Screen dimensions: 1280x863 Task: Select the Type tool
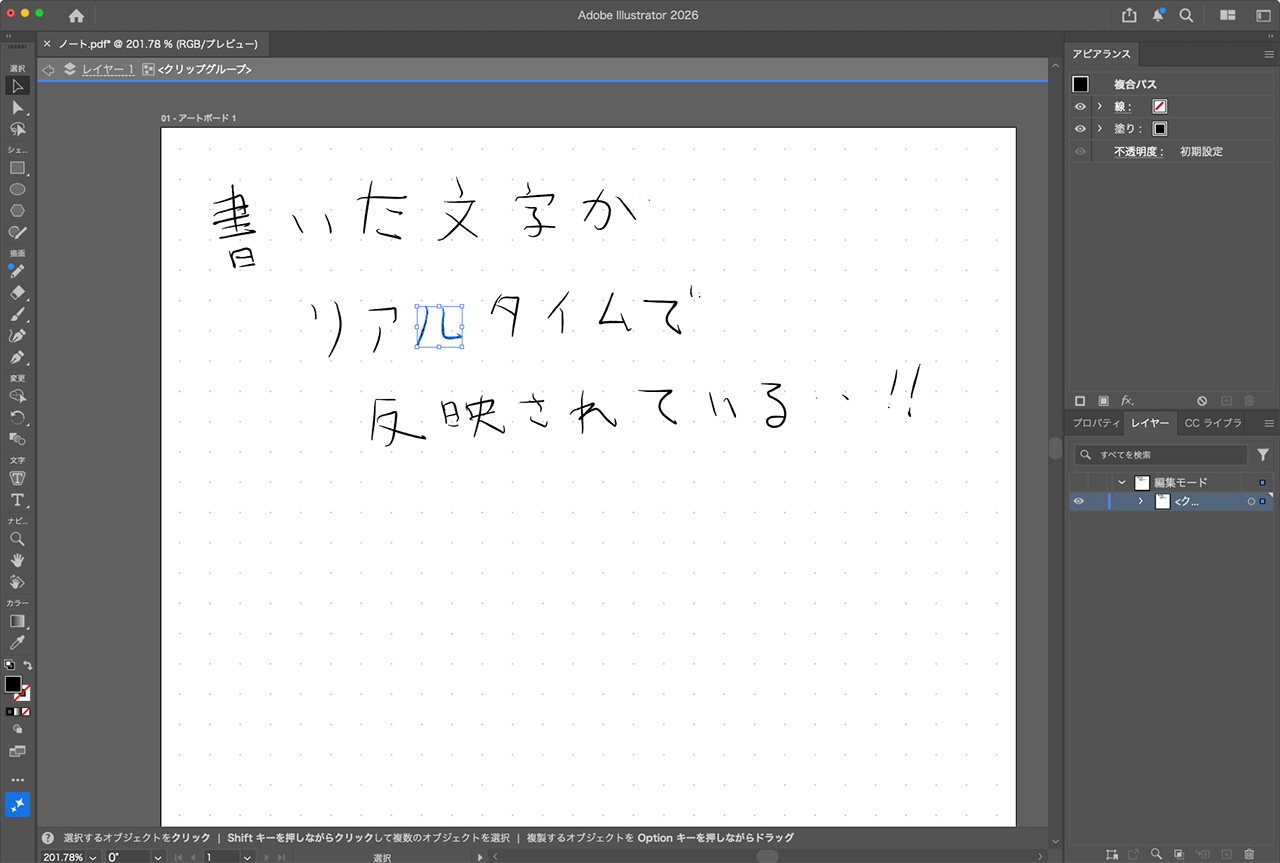pyautogui.click(x=17, y=500)
